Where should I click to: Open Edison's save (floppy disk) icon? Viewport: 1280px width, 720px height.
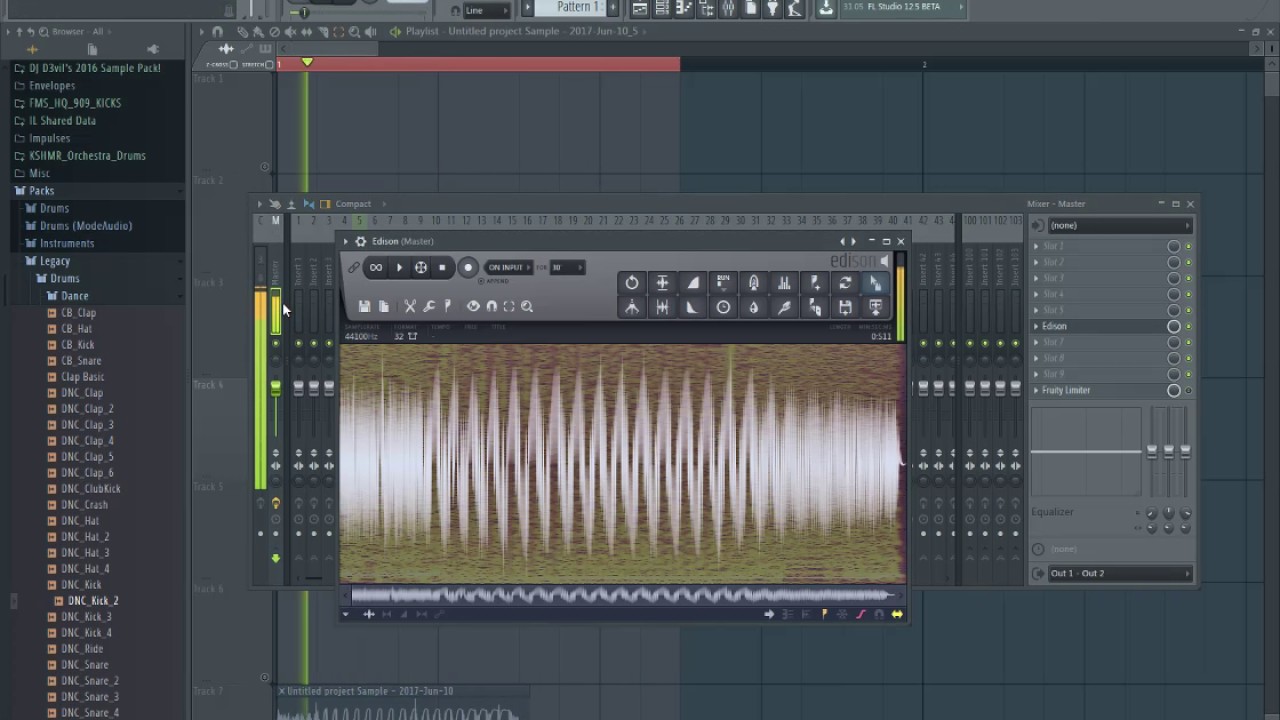[364, 307]
